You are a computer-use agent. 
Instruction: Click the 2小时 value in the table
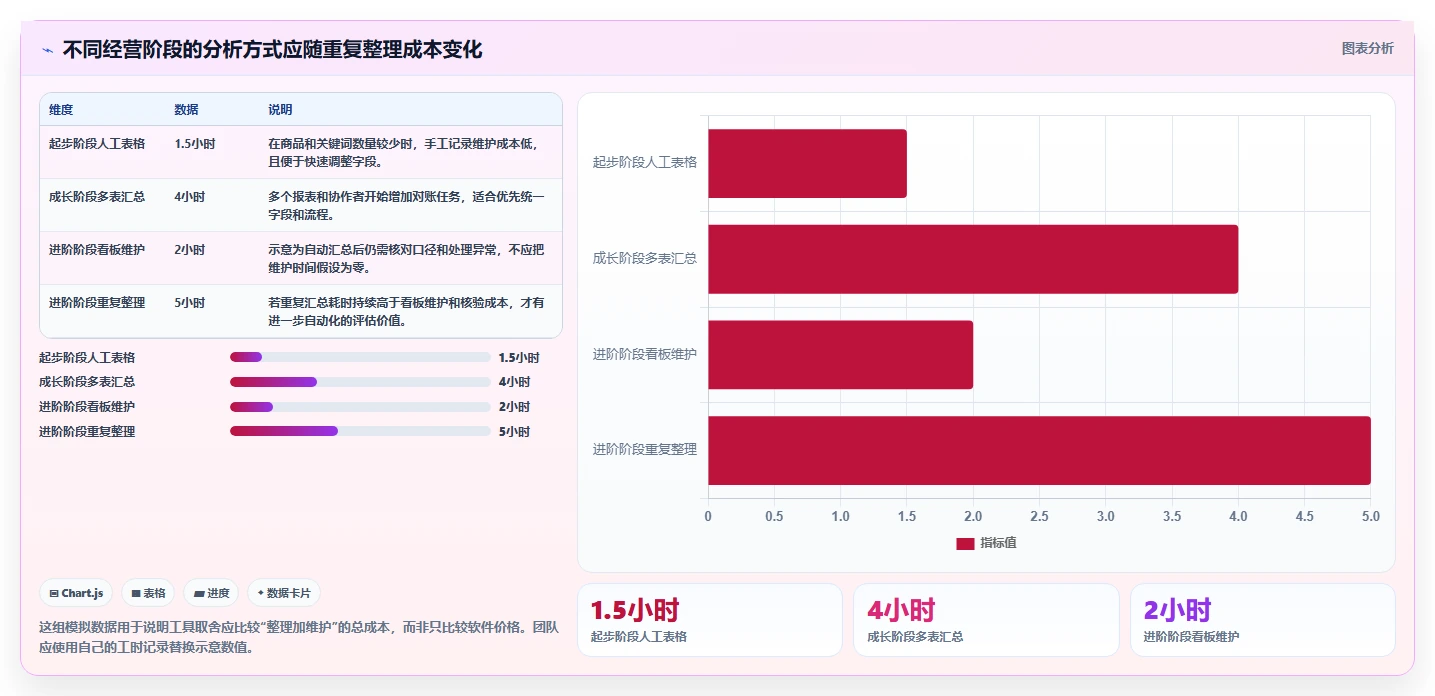tap(190, 250)
